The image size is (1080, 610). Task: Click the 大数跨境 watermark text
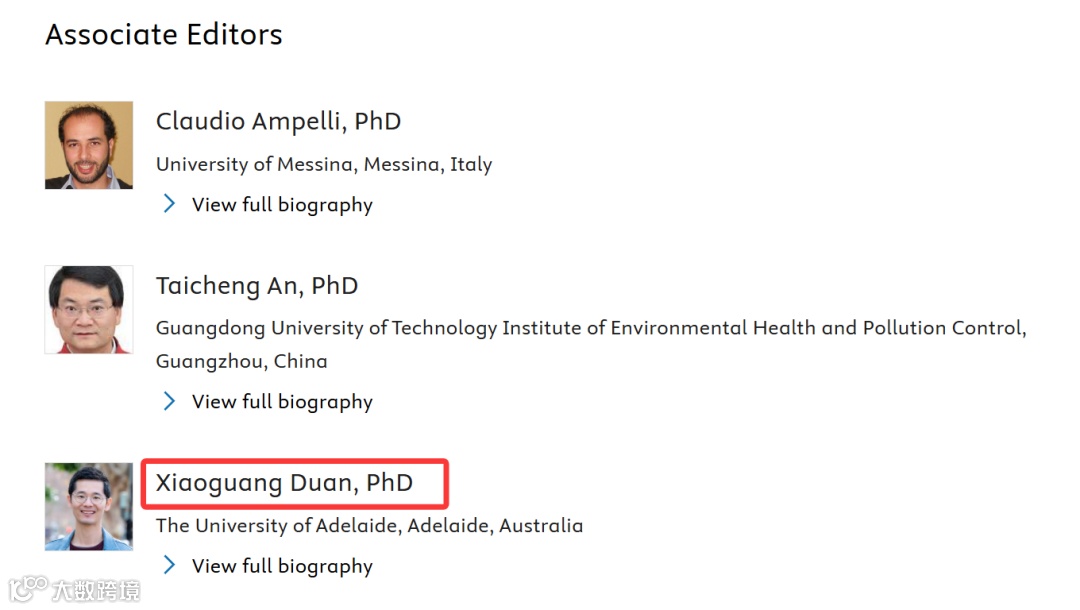pos(96,590)
